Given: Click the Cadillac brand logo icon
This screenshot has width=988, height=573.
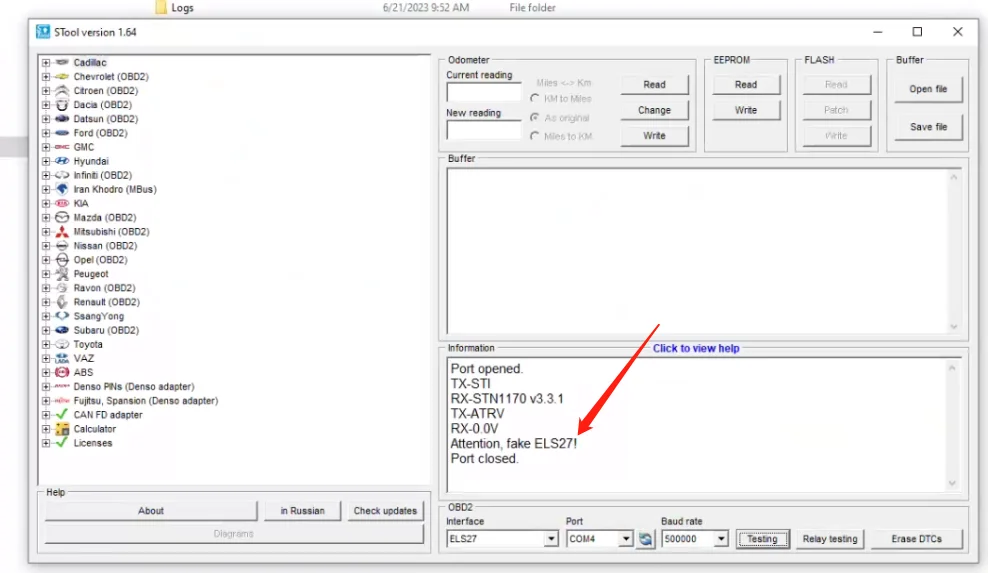Looking at the screenshot, I should 62,62.
